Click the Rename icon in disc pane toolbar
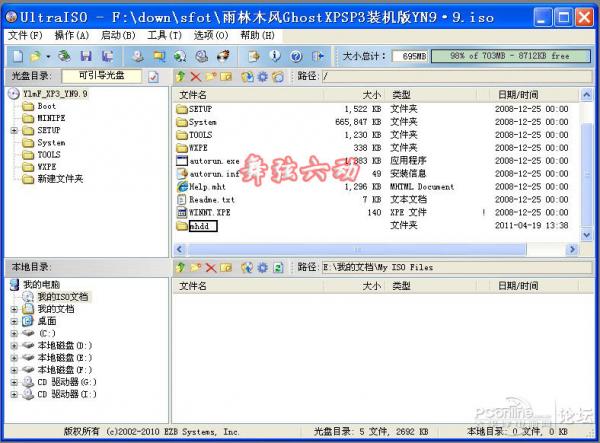This screenshot has height=443, width=600. [226, 77]
